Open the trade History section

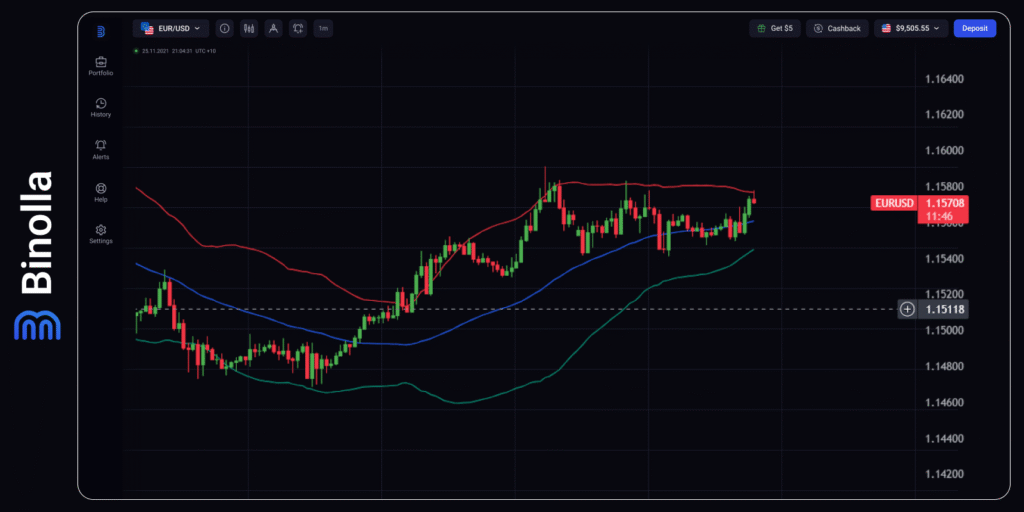[101, 108]
